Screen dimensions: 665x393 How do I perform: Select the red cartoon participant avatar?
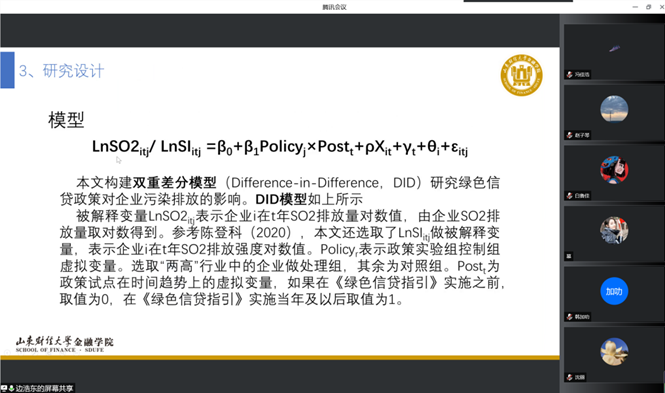coord(614,170)
